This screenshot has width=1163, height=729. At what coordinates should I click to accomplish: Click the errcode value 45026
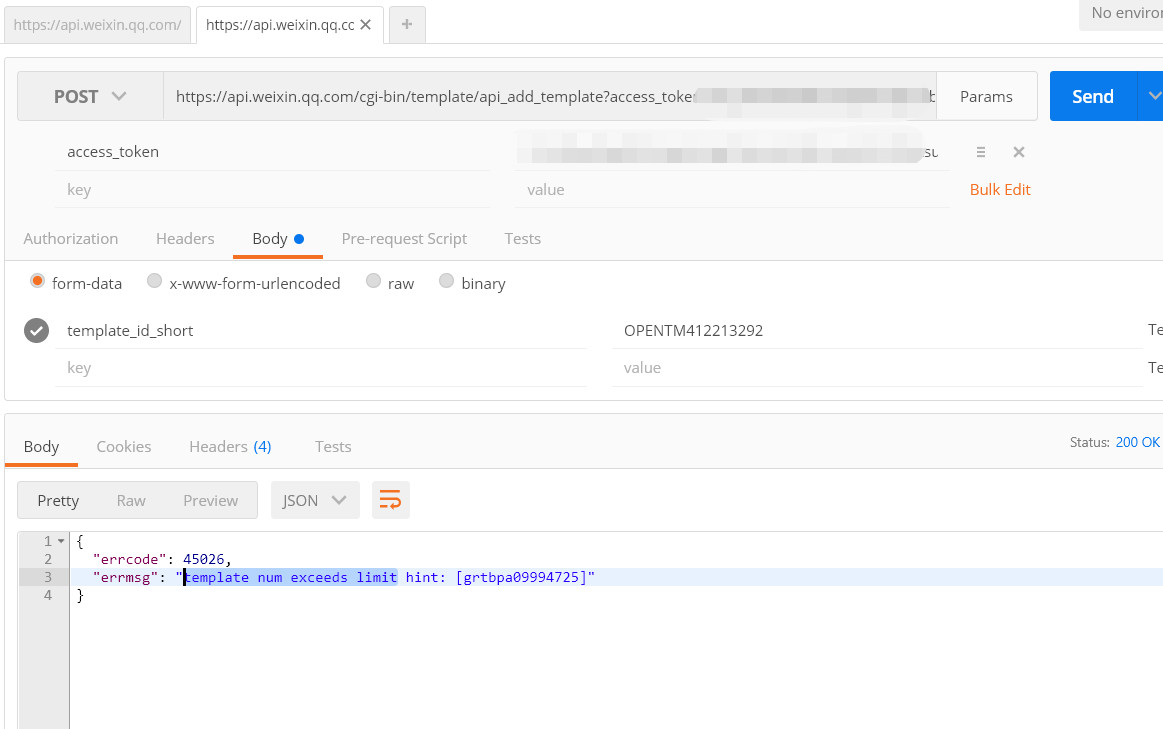pyautogui.click(x=204, y=559)
